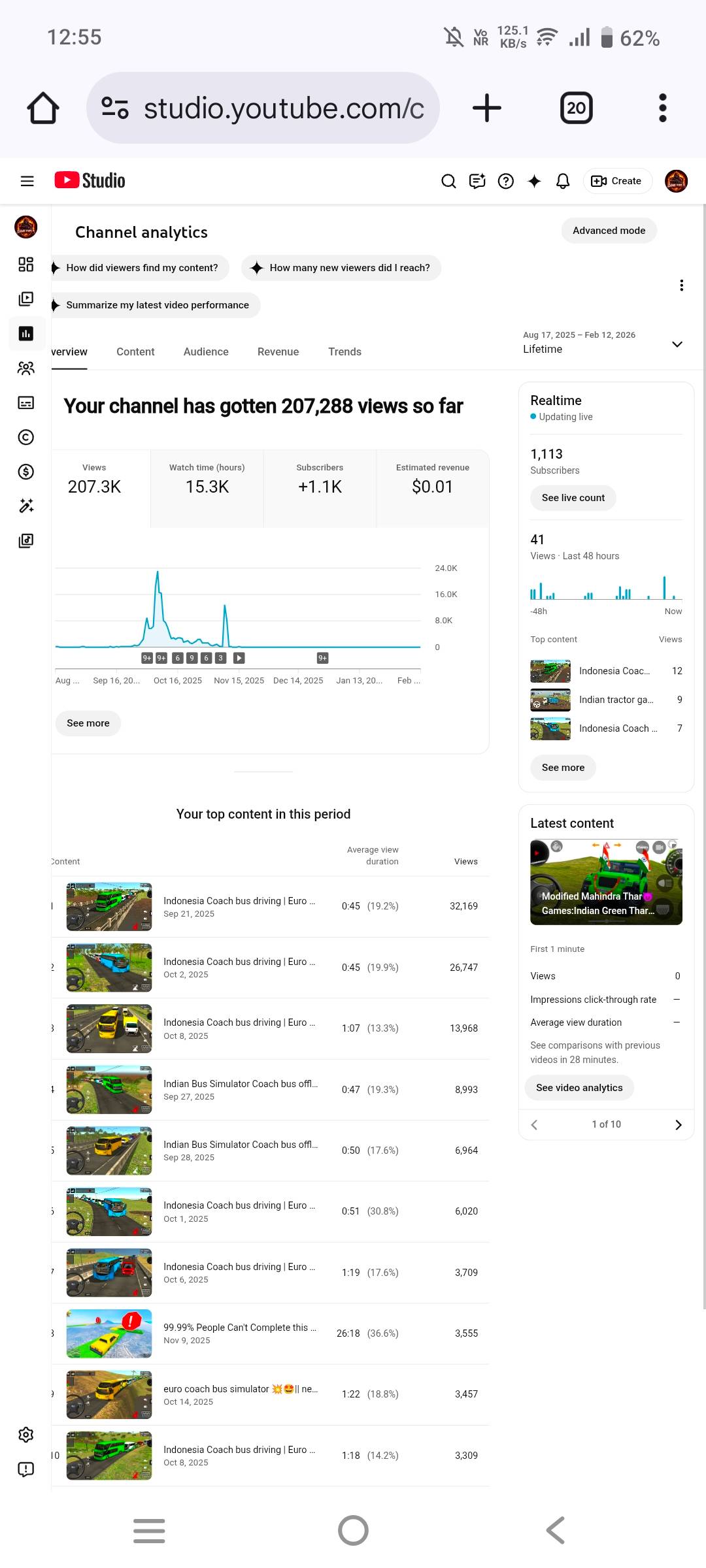Open the three-dot options menu below Advanced mode

681,286
